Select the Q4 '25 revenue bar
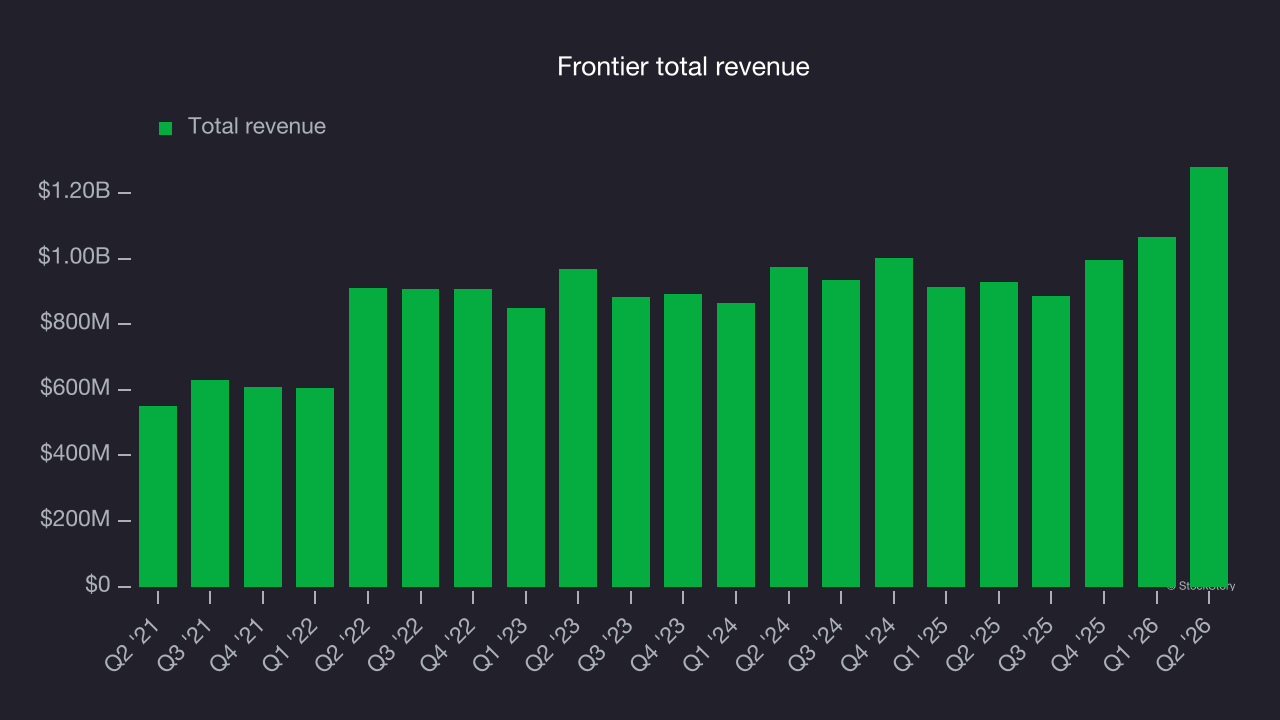Viewport: 1280px width, 720px height. (x=1104, y=423)
